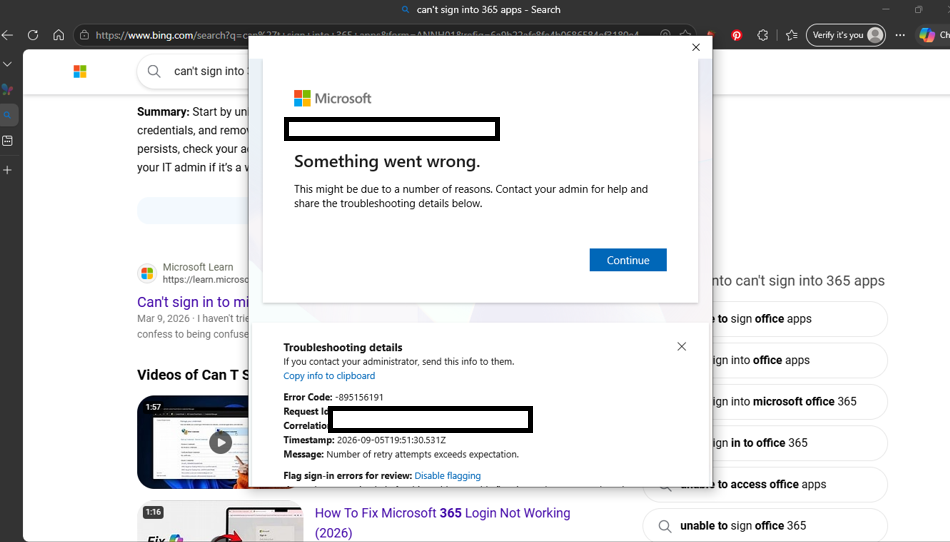The image size is (950, 542).
Task: Click the 'Videos of Can T S' heading
Action: click(x=193, y=375)
